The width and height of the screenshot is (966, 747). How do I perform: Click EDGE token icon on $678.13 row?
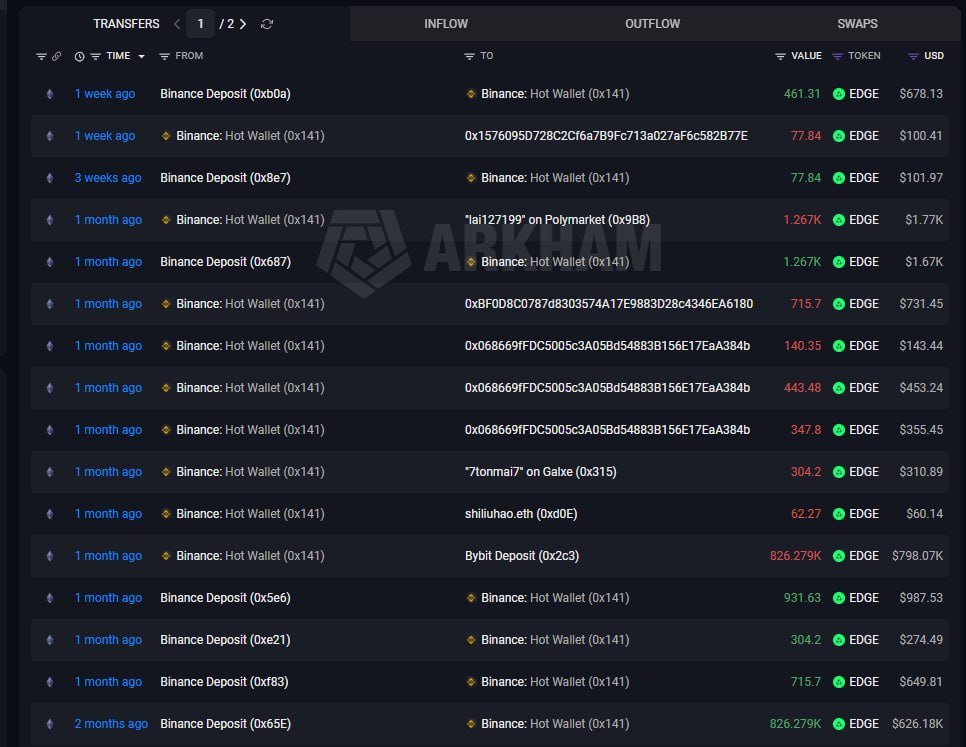click(838, 94)
